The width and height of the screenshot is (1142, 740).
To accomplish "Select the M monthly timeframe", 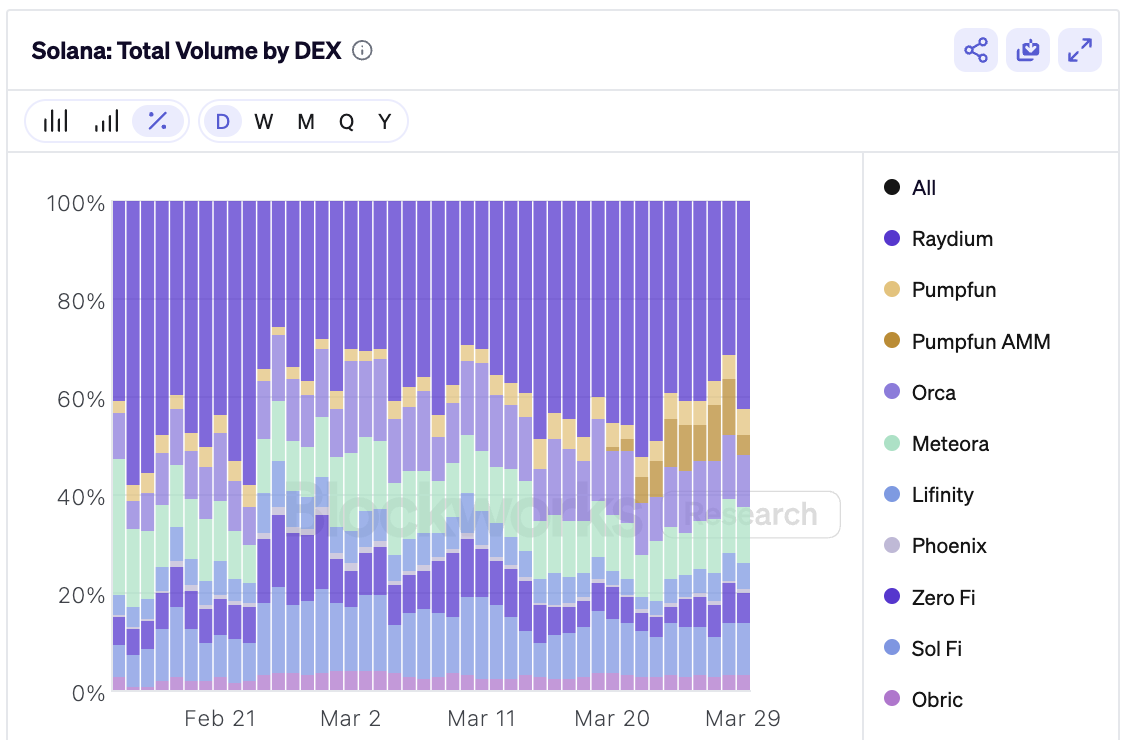I will pos(304,120).
